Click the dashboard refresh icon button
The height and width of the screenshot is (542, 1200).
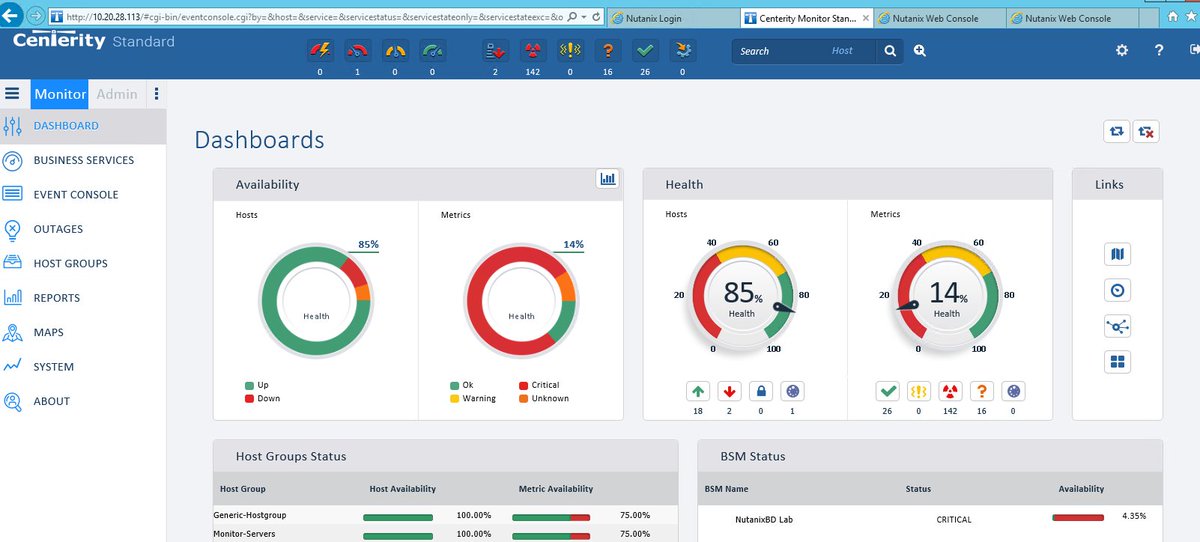pyautogui.click(x=1116, y=131)
